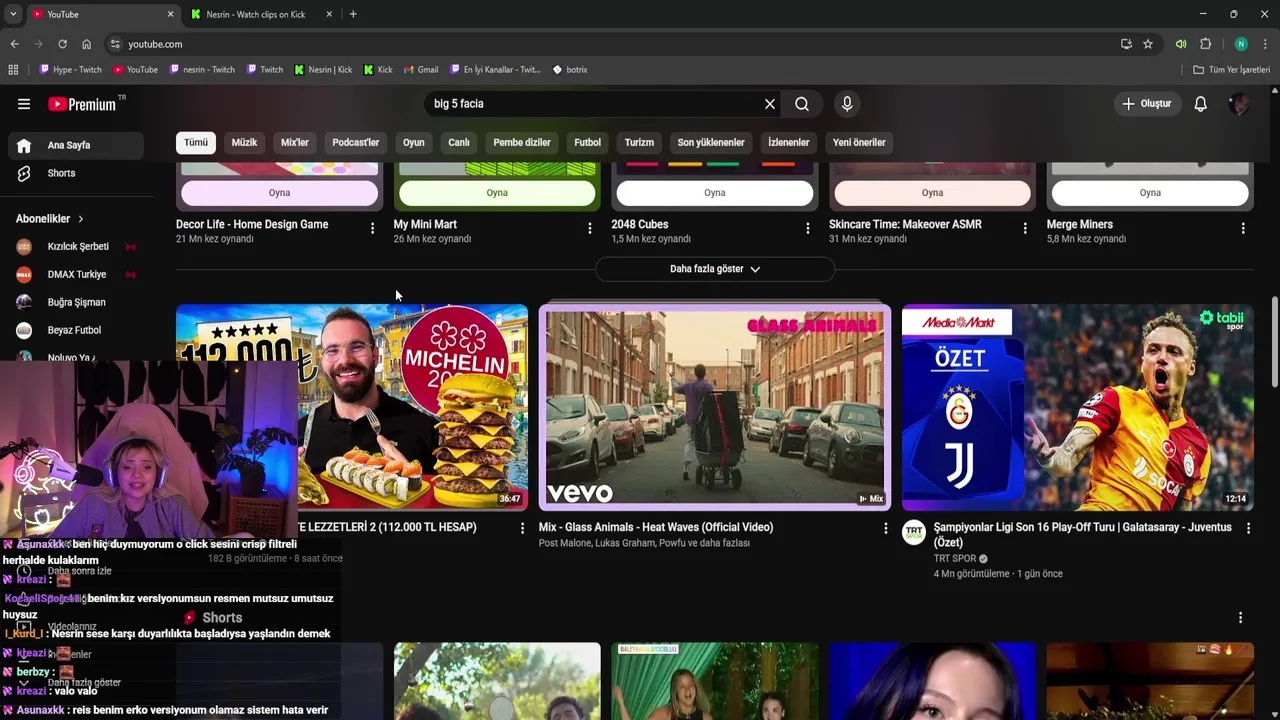The image size is (1280, 720).
Task: Play 2048 Cubes with Oyna
Action: pos(714,193)
